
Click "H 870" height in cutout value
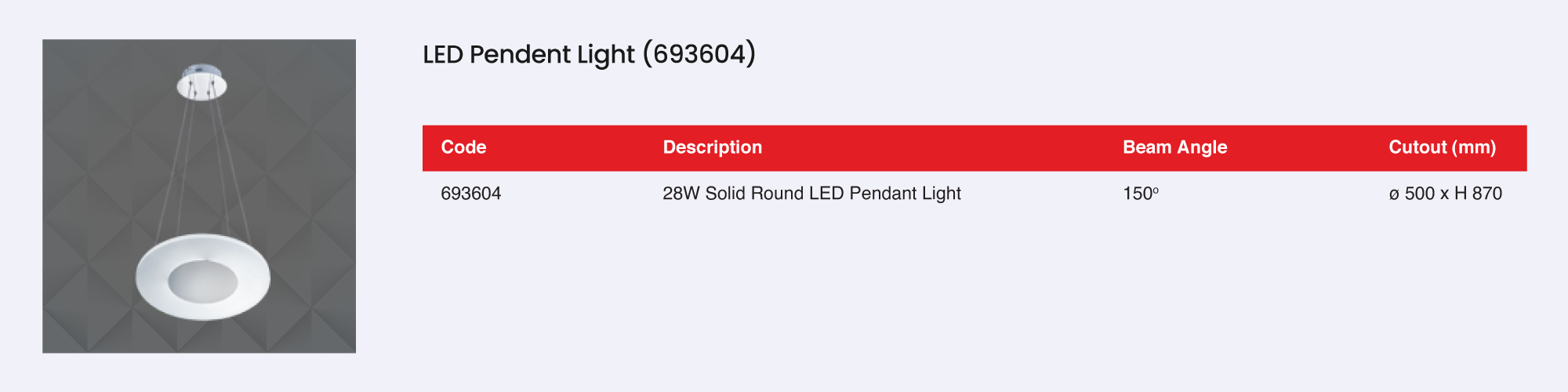(1478, 194)
